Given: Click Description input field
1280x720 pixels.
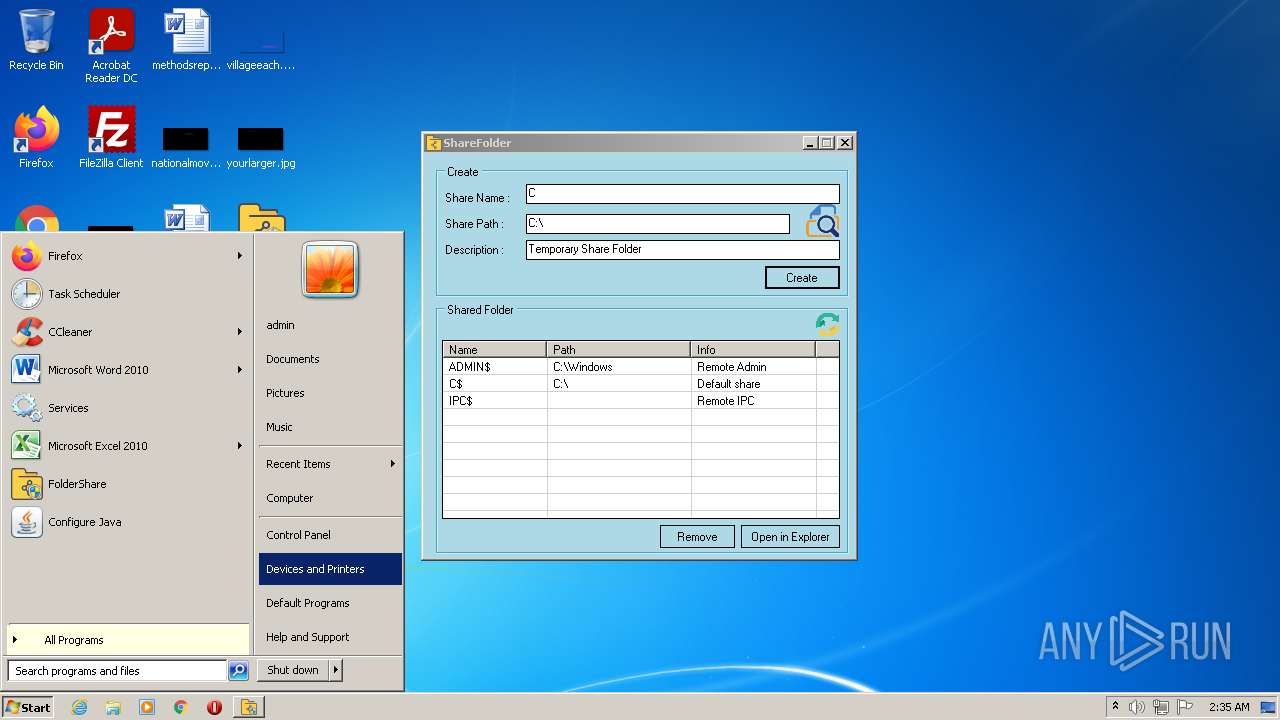Looking at the screenshot, I should click(x=683, y=250).
